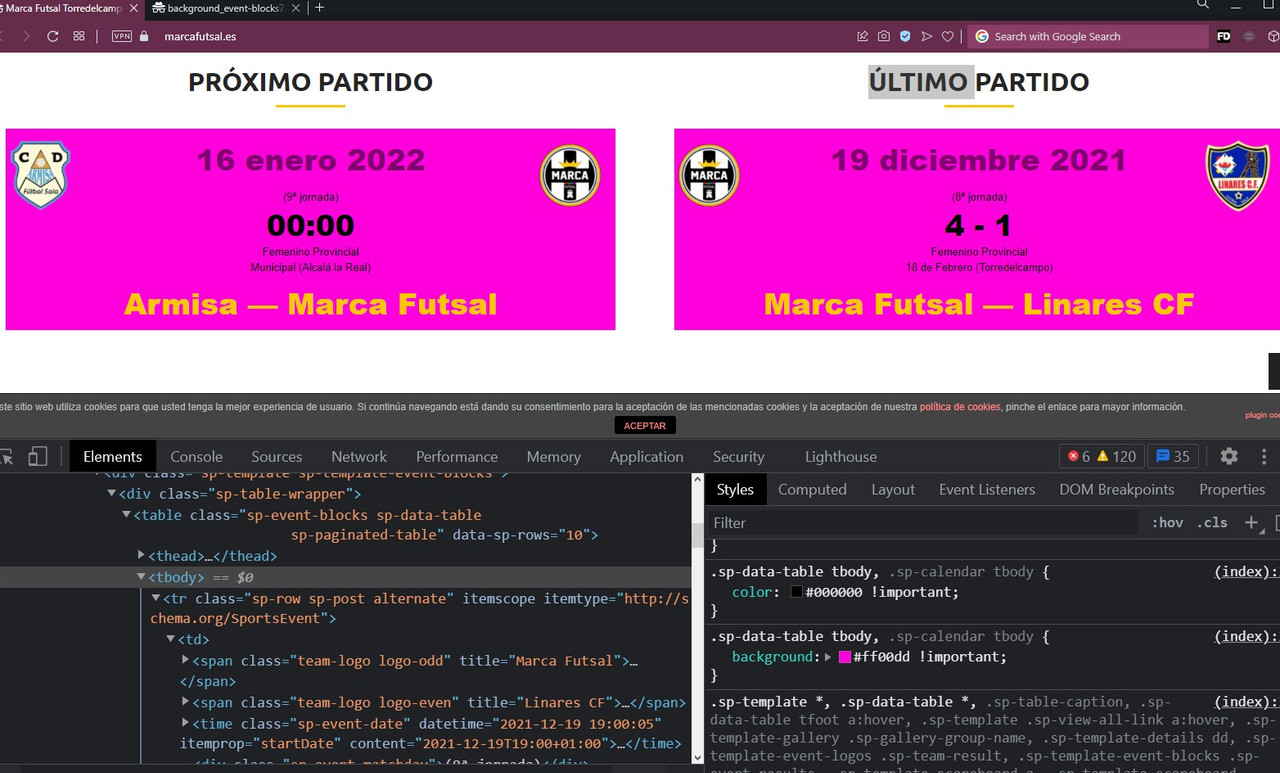Image resolution: width=1280 pixels, height=773 pixels.
Task: Collapse the sp-table-wrapper div node
Action: coord(113,494)
